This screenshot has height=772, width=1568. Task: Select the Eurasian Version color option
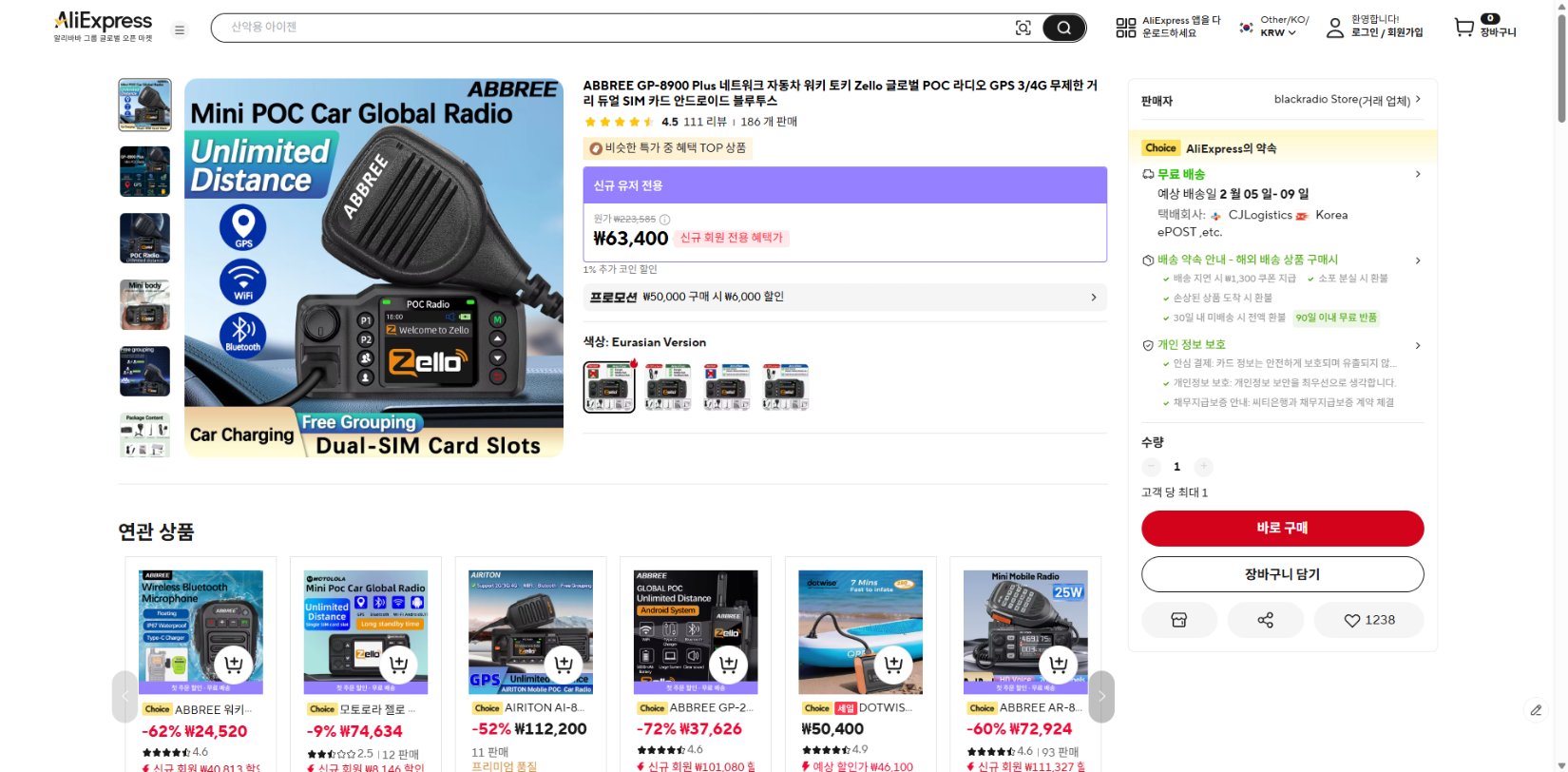[609, 387]
